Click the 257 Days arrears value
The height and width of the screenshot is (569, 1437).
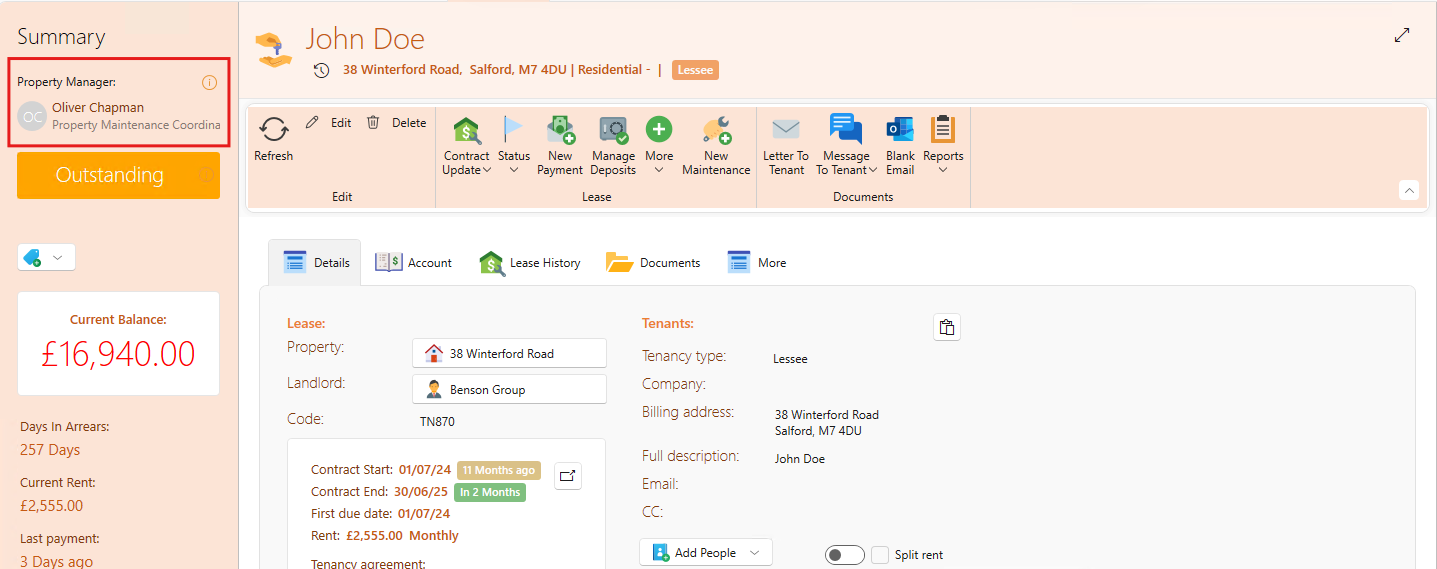[50, 450]
